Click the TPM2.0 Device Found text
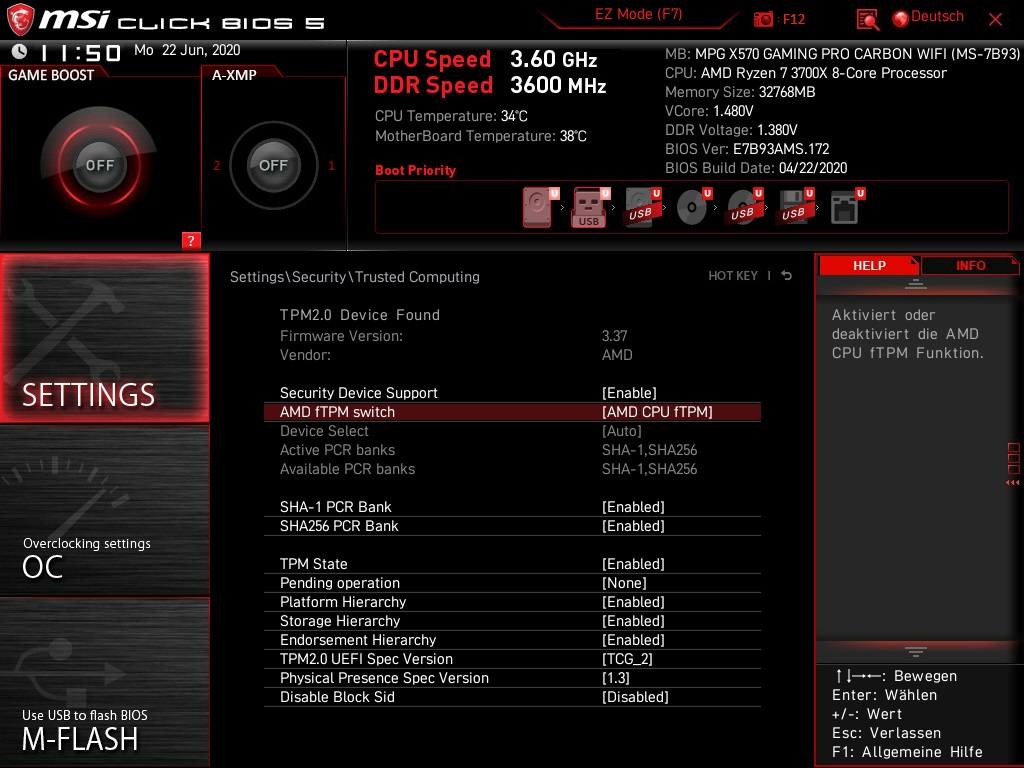The height and width of the screenshot is (768, 1024). pos(360,315)
